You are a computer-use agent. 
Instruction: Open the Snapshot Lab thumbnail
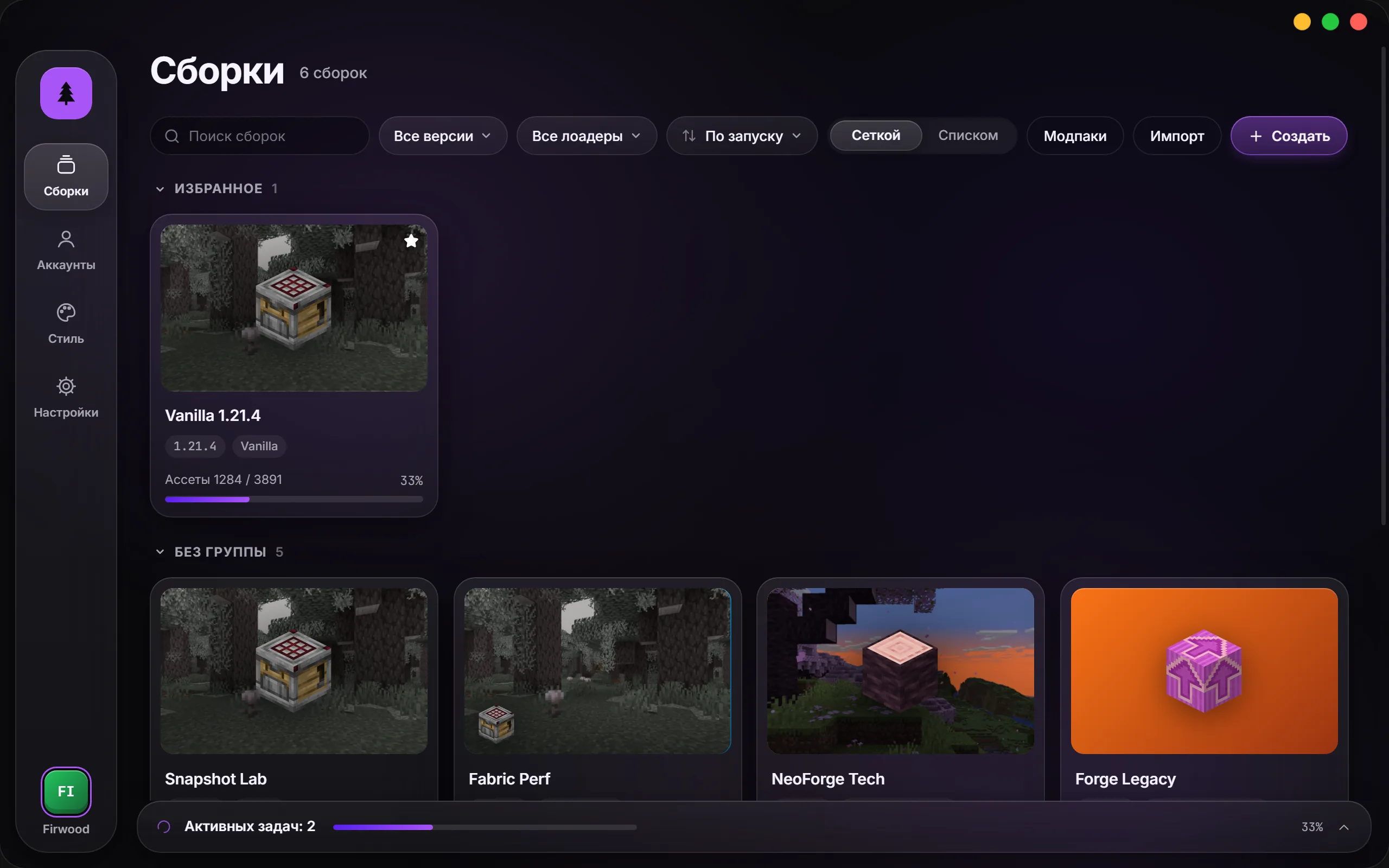tap(294, 671)
